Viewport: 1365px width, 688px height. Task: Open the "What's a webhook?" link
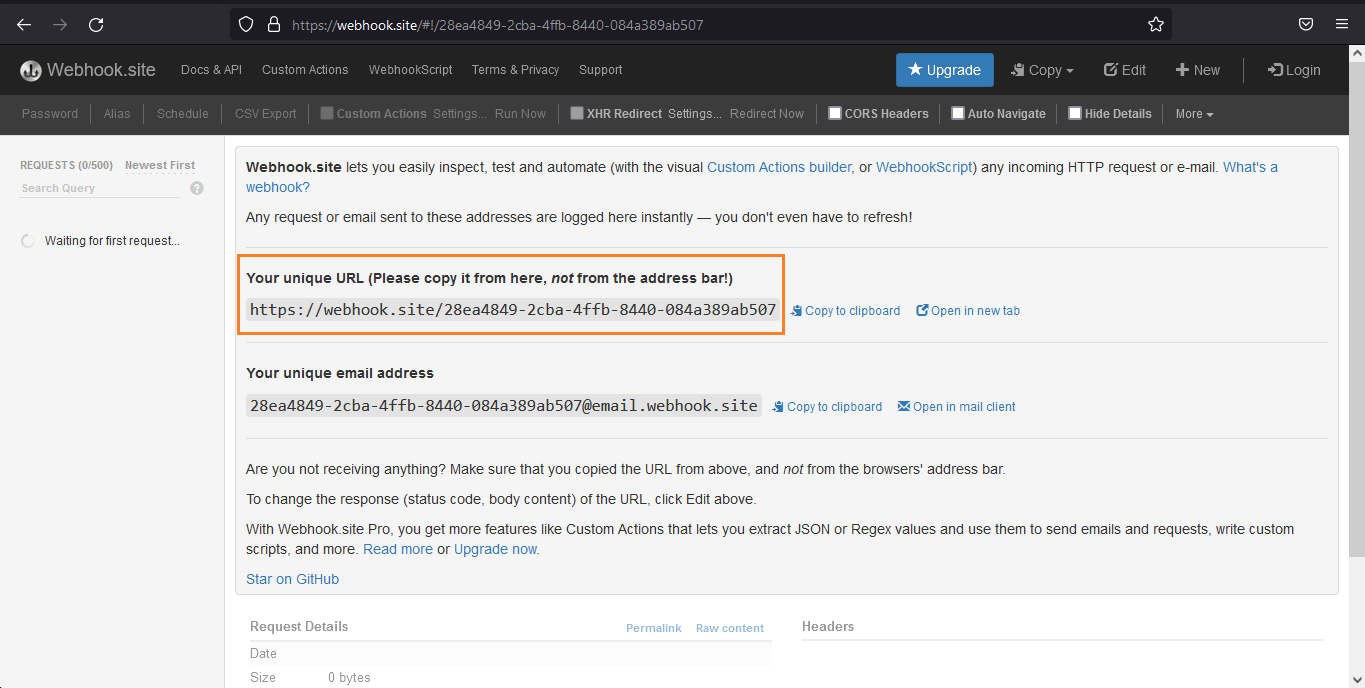point(1250,167)
